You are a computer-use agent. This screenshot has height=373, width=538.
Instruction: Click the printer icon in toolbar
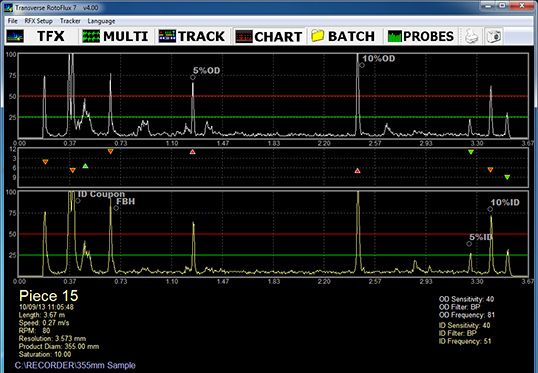(472, 36)
